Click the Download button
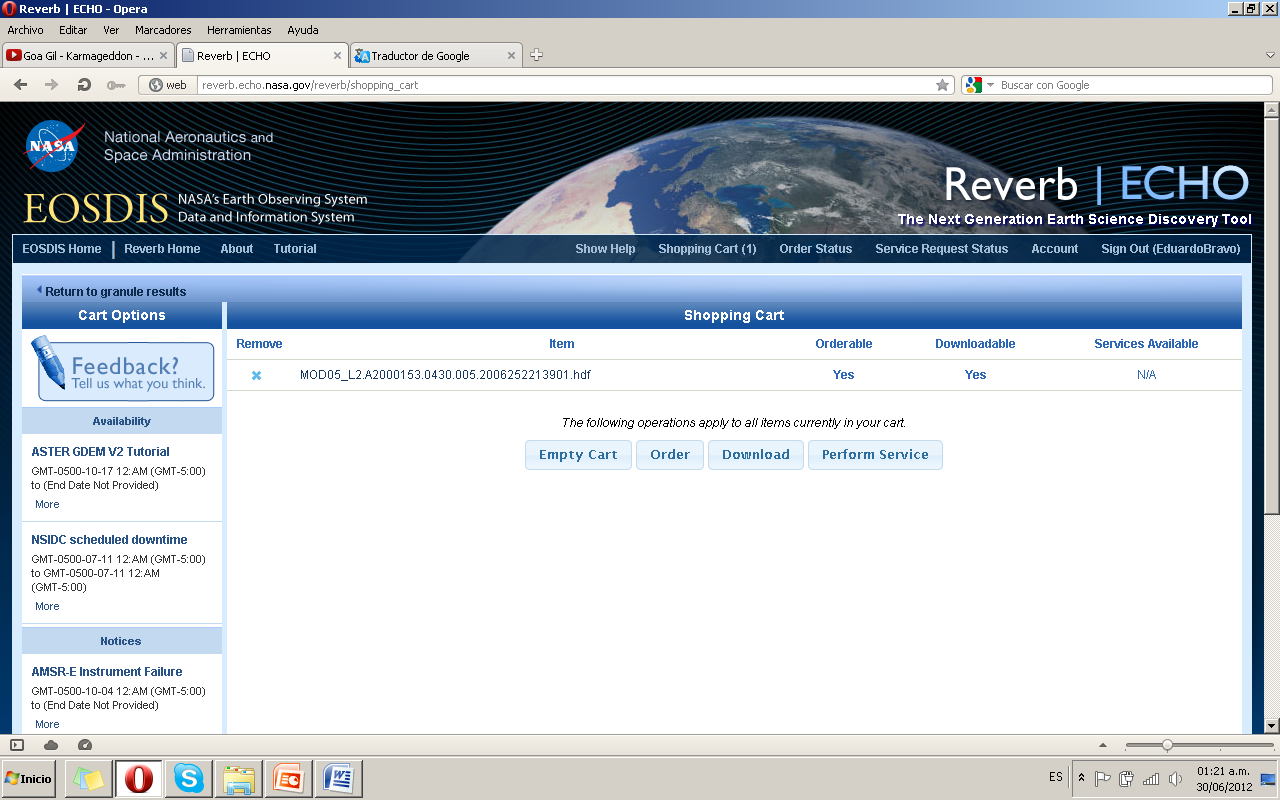Screen dimensions: 1280x800 click(756, 455)
